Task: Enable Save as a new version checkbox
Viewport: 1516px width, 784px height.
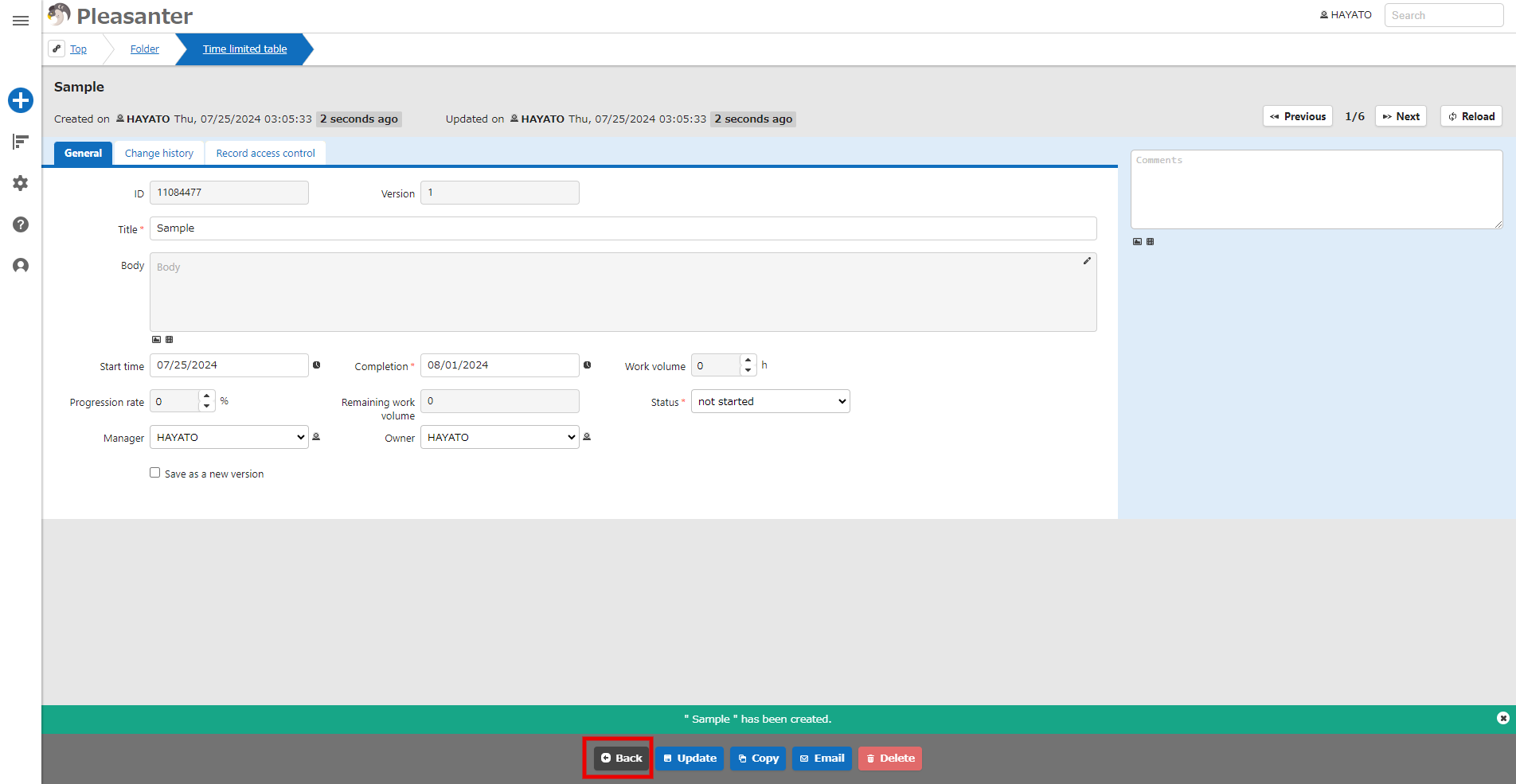Action: pyautogui.click(x=155, y=473)
